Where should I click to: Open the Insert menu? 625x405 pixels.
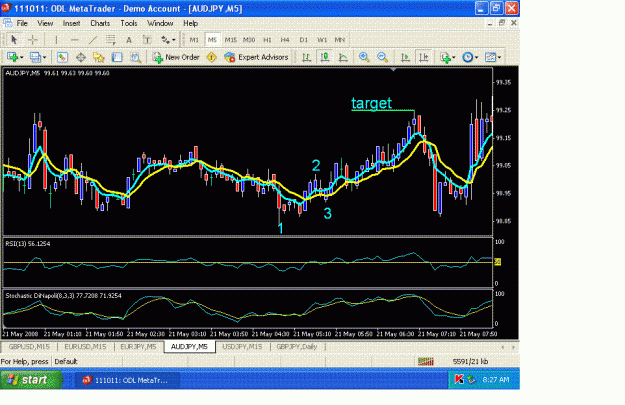coord(71,24)
